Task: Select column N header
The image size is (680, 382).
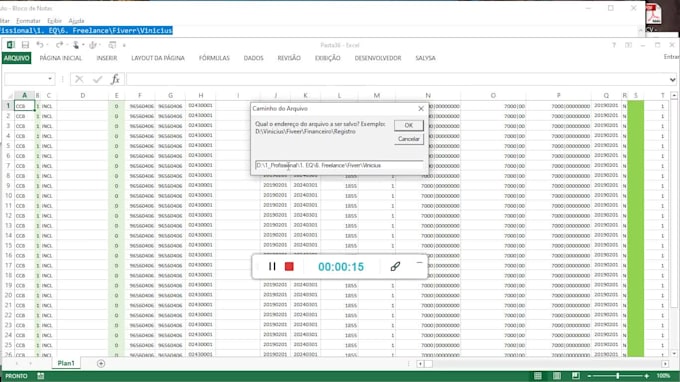Action: pos(428,95)
